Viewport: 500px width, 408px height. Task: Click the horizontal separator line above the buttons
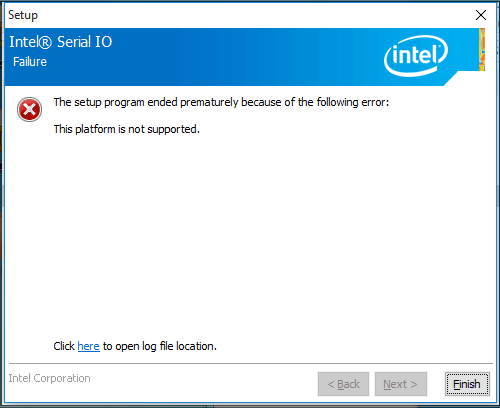[x=251, y=363]
